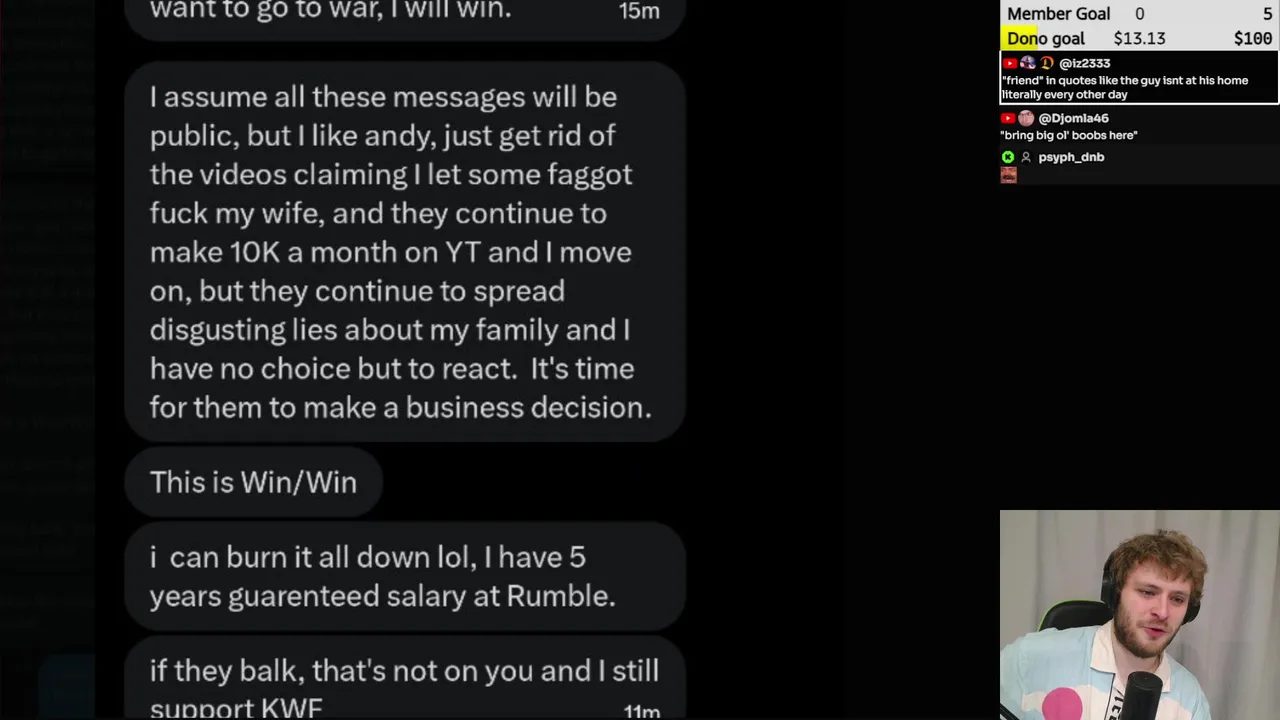This screenshot has height=720, width=1280.
Task: Click @iz2333's profile avatar
Action: (x=1028, y=63)
